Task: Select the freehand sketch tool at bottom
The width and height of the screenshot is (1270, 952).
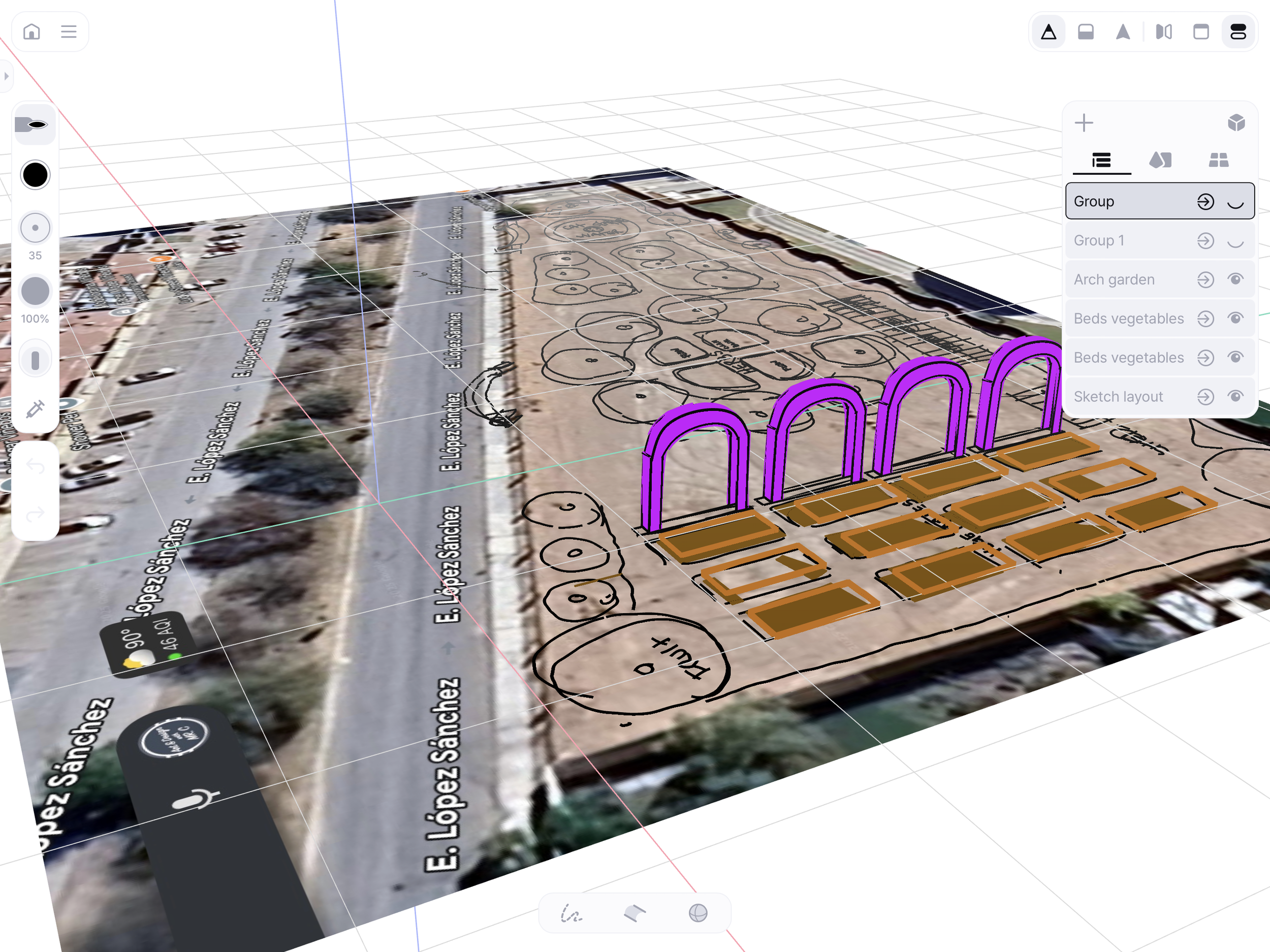Action: [x=570, y=913]
